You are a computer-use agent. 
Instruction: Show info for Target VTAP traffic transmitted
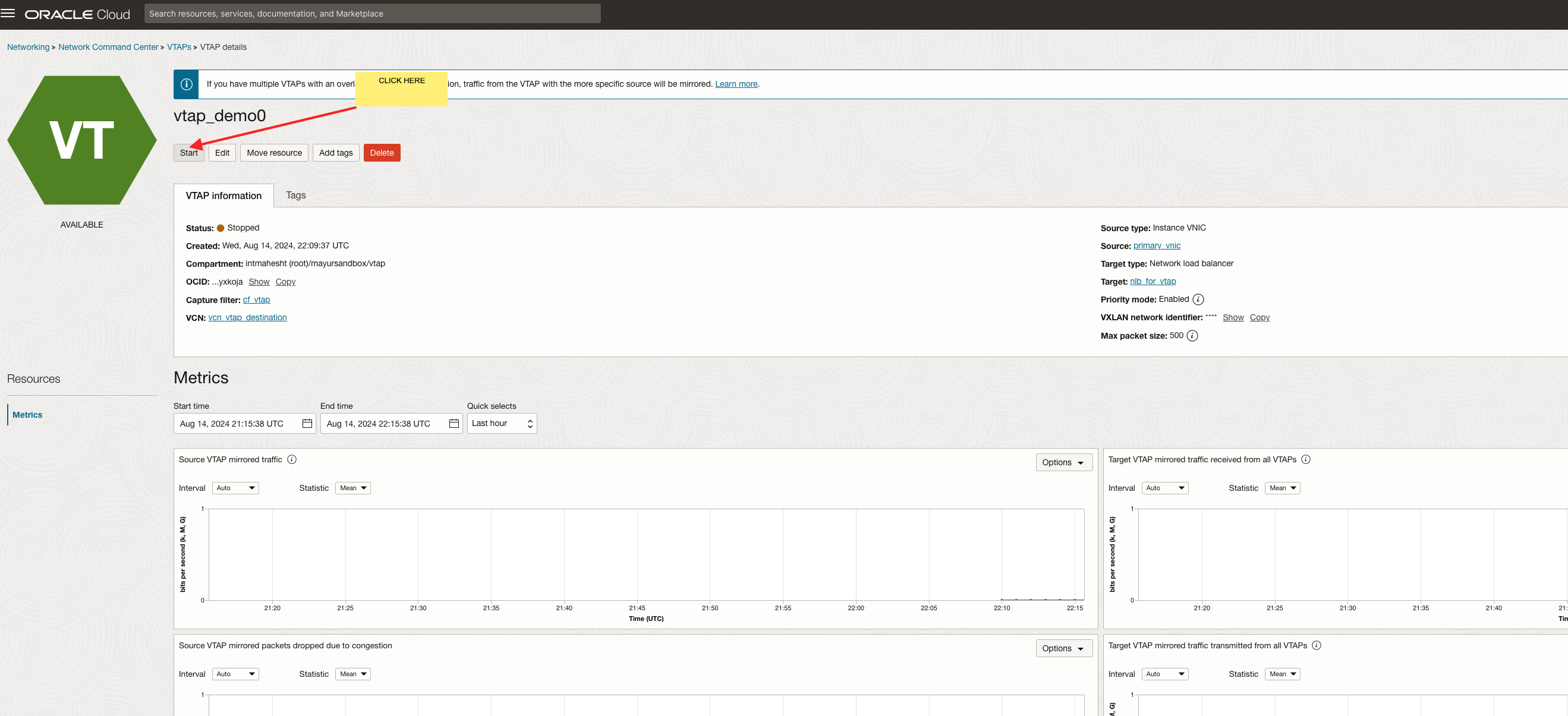(x=1317, y=645)
